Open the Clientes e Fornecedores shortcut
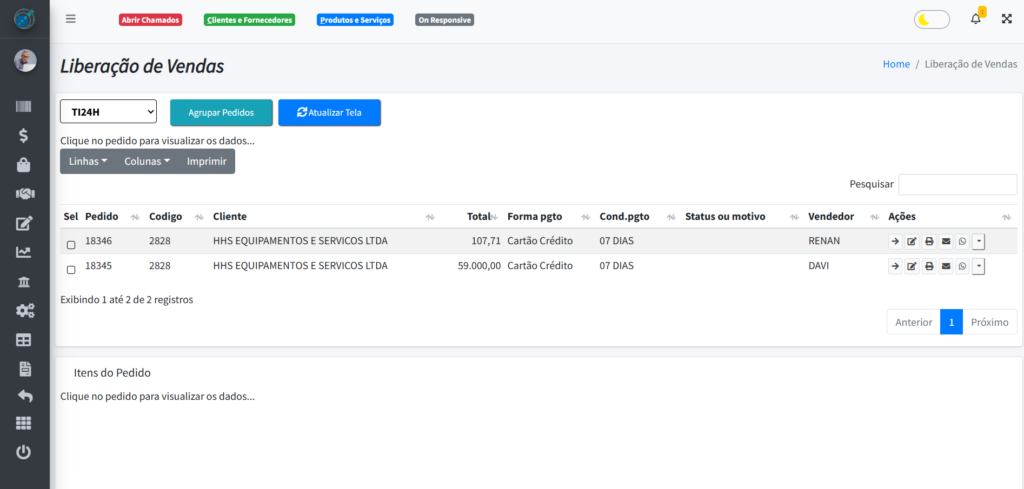 [x=249, y=20]
